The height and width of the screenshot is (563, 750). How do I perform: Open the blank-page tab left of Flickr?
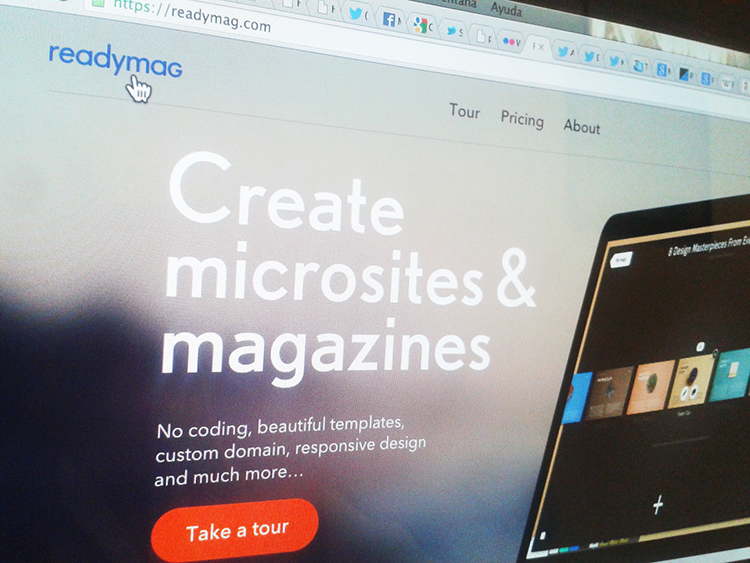pos(483,36)
